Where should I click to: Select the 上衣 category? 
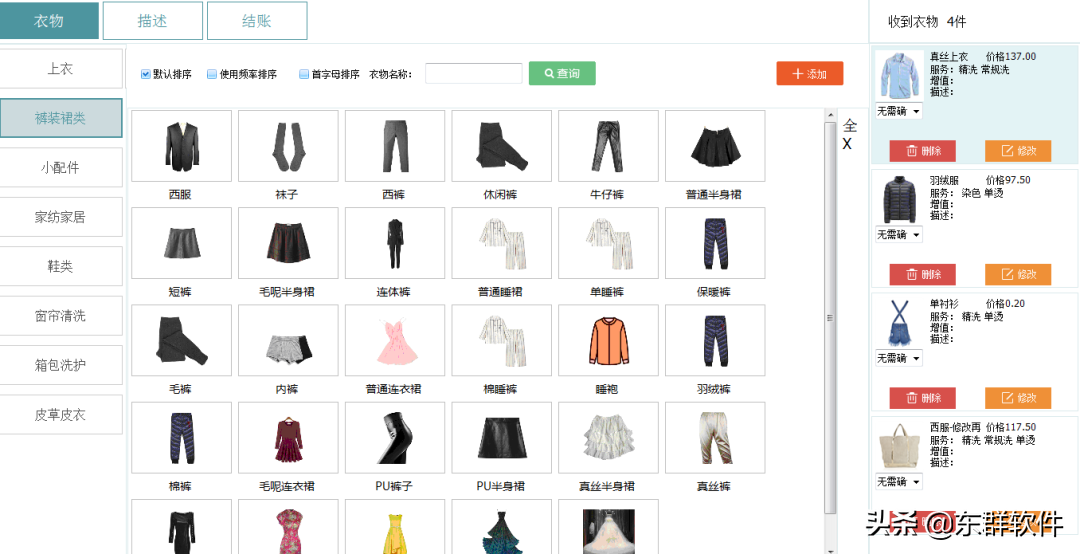click(61, 68)
